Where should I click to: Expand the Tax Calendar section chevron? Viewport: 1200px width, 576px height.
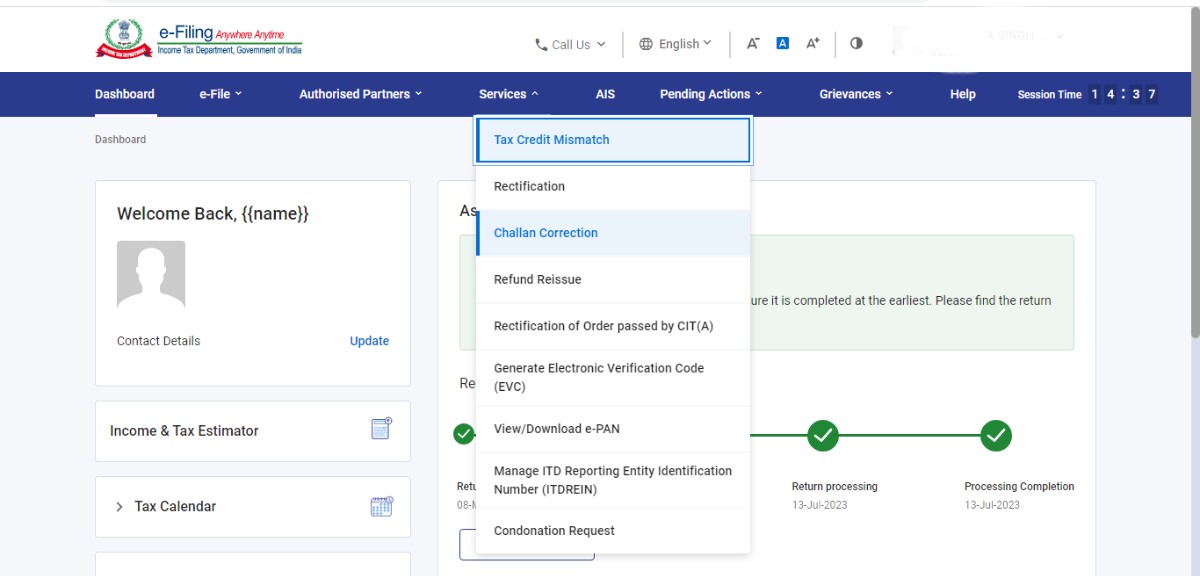[120, 507]
